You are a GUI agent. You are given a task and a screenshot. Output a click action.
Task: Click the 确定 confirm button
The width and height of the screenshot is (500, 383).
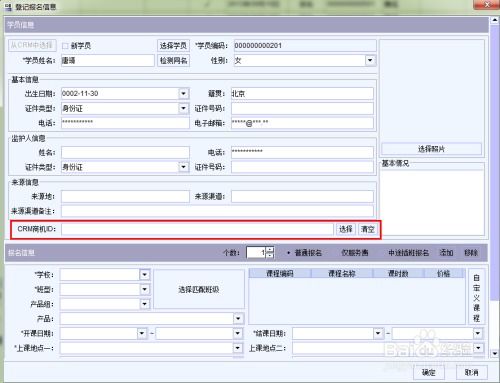click(429, 372)
